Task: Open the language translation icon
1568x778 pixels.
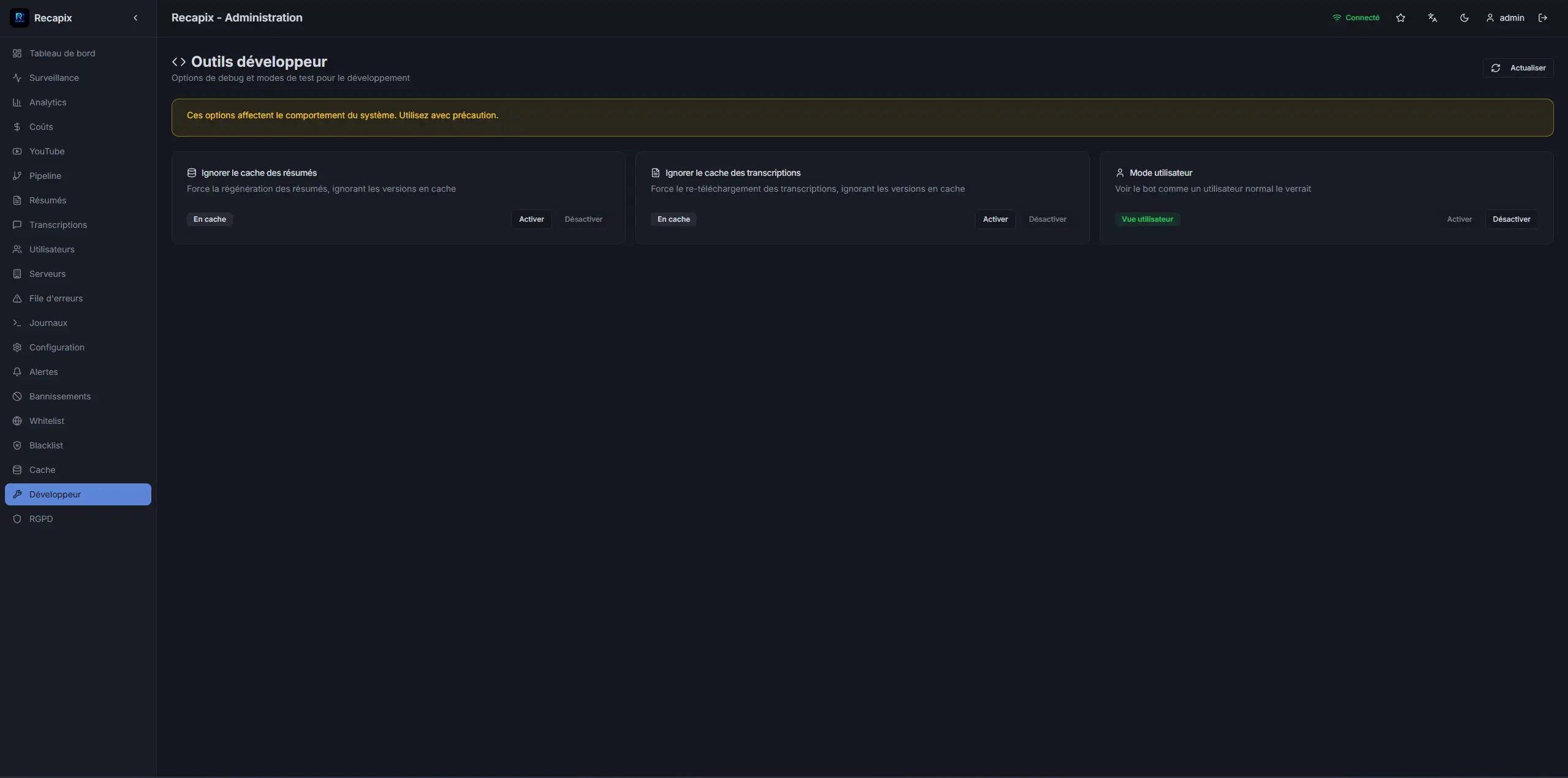Action: pyautogui.click(x=1432, y=18)
